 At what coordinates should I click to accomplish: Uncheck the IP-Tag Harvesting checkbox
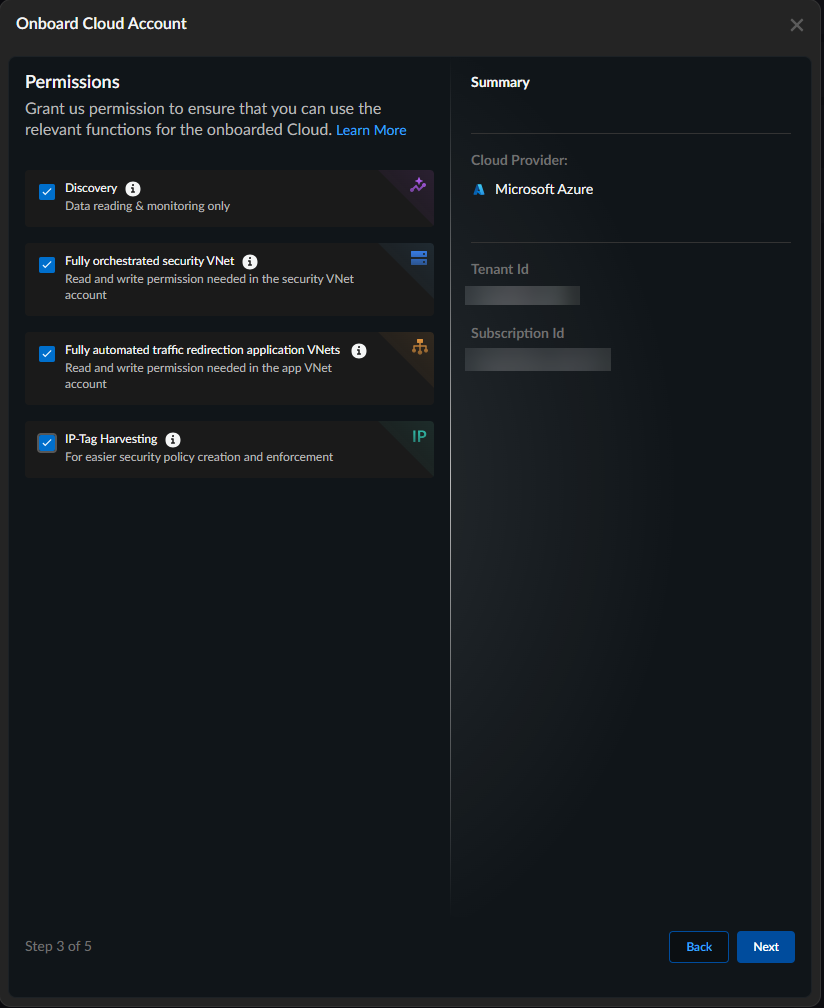pos(47,443)
